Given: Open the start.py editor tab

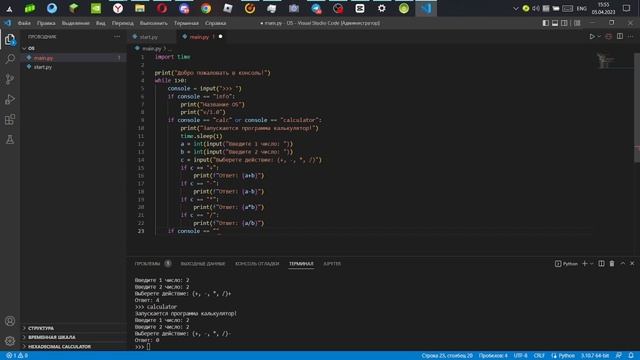Looking at the screenshot, I should tap(148, 37).
